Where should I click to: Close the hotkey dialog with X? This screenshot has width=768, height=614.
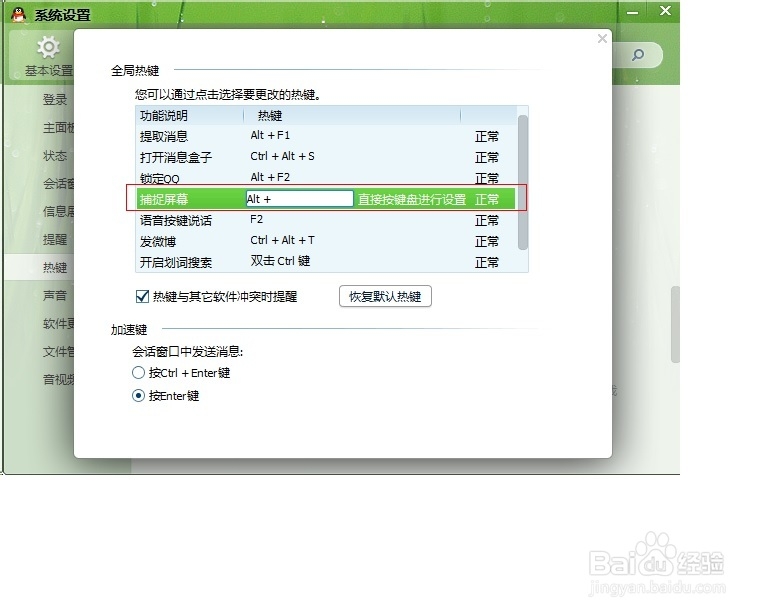602,39
